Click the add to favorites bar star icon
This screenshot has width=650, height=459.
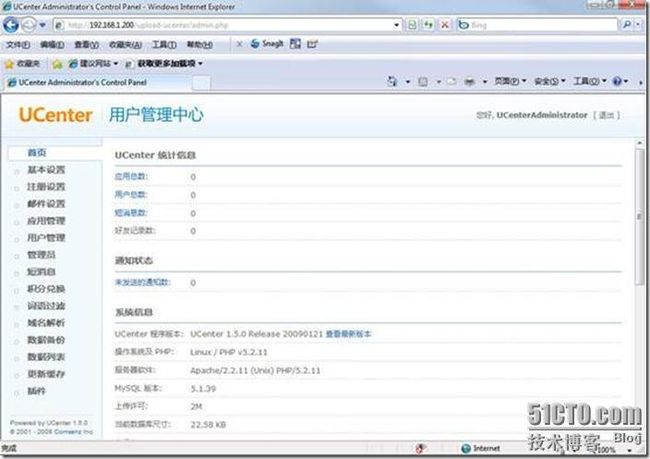(x=57, y=64)
